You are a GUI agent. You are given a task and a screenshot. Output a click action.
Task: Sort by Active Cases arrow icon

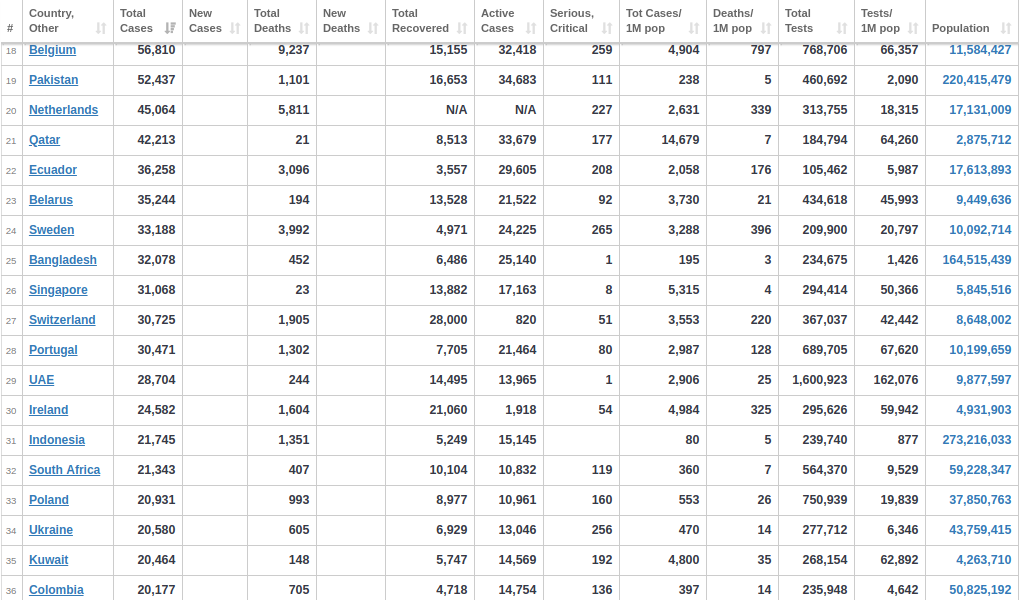[531, 28]
